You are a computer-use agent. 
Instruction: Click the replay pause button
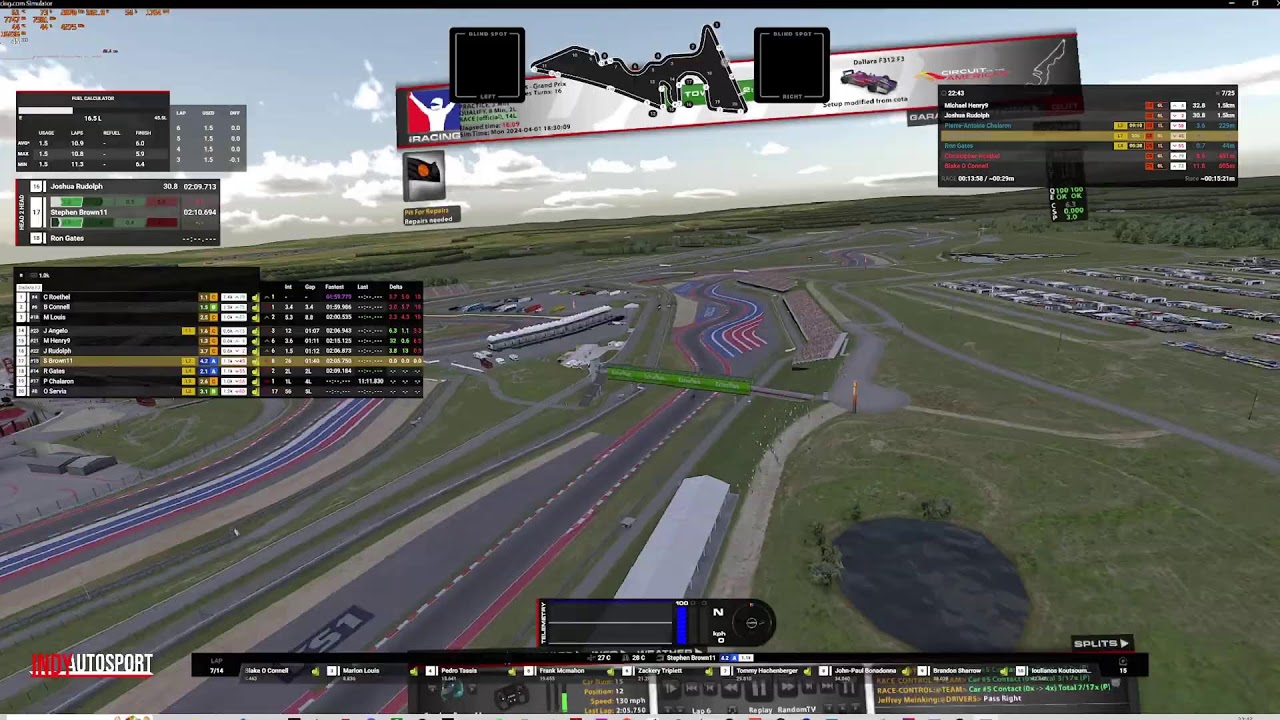point(759,688)
